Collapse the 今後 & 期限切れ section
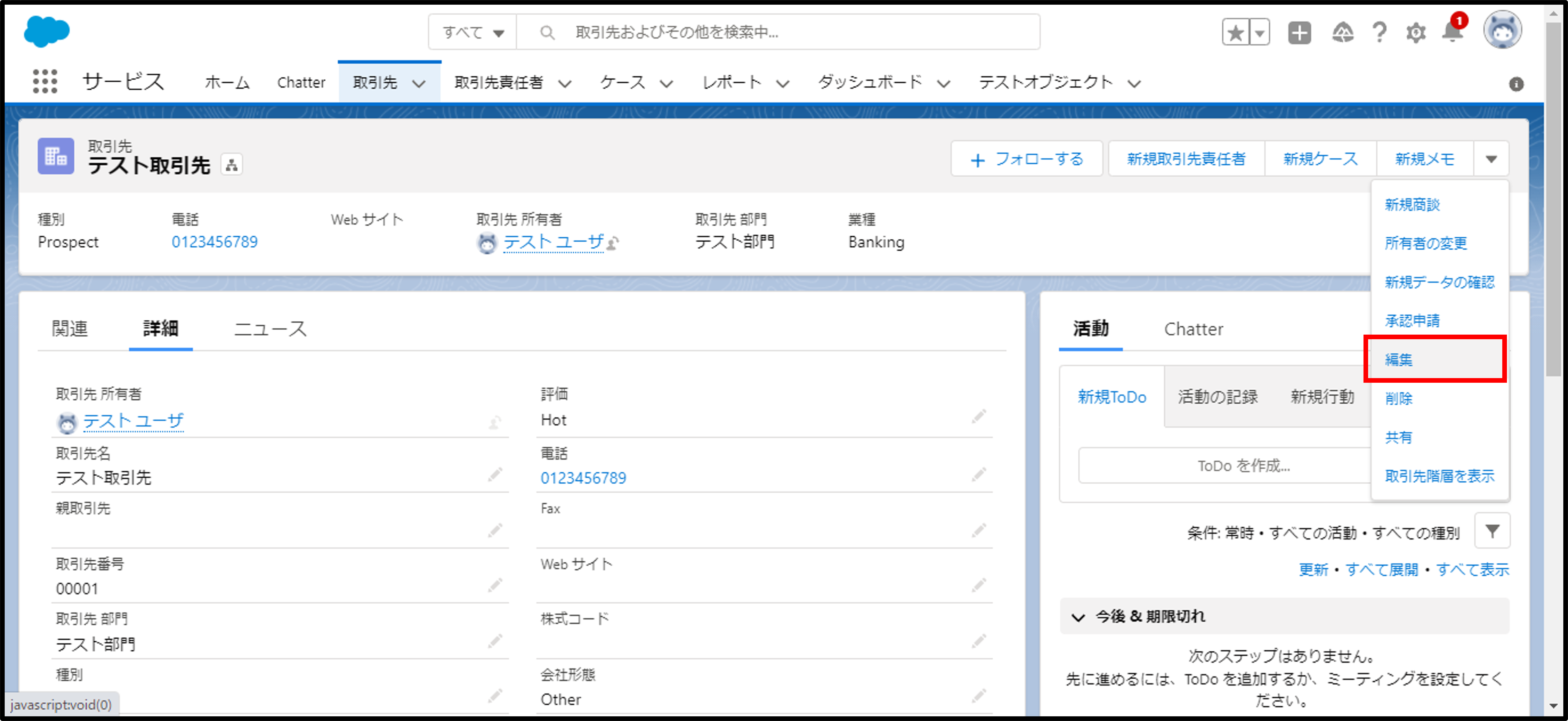 [1078, 617]
